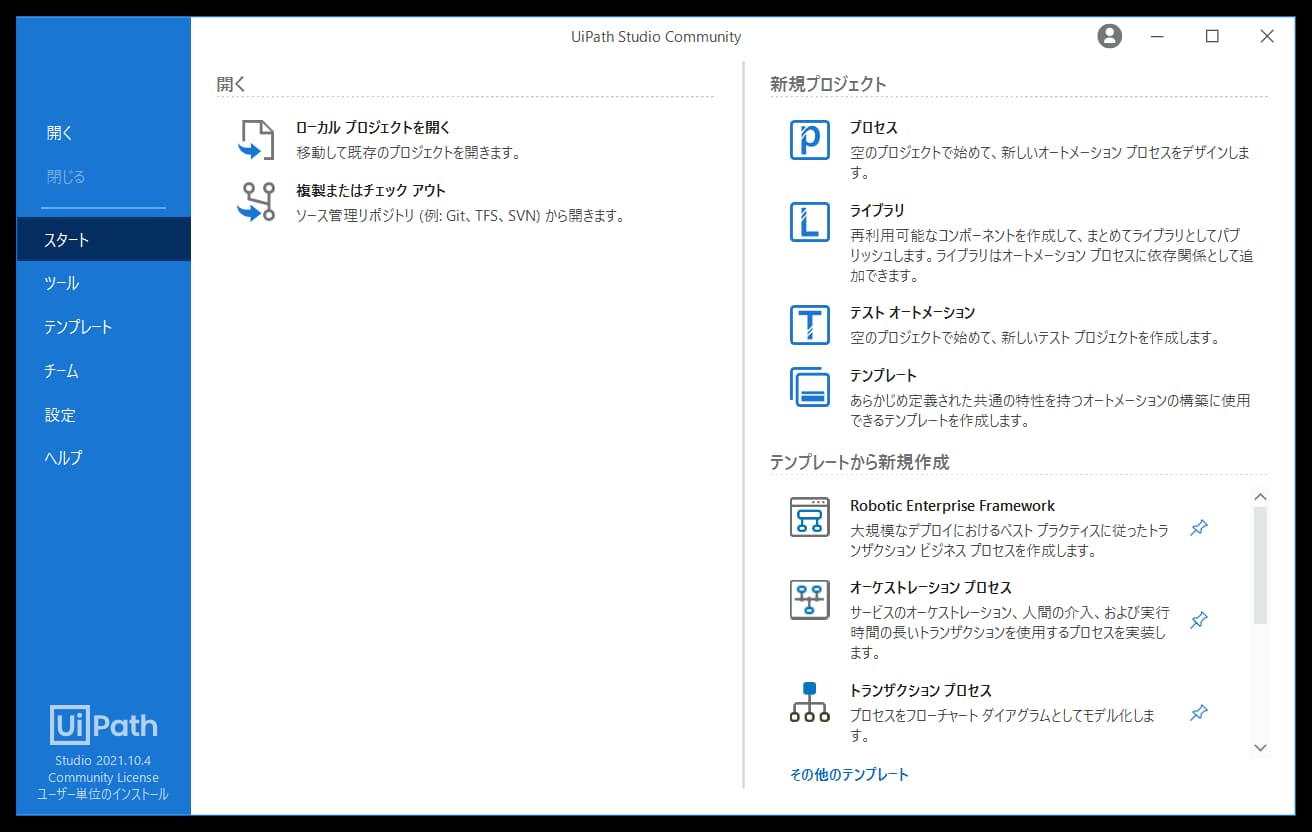Click the オーケストレーション プロセス title text

click(x=931, y=588)
